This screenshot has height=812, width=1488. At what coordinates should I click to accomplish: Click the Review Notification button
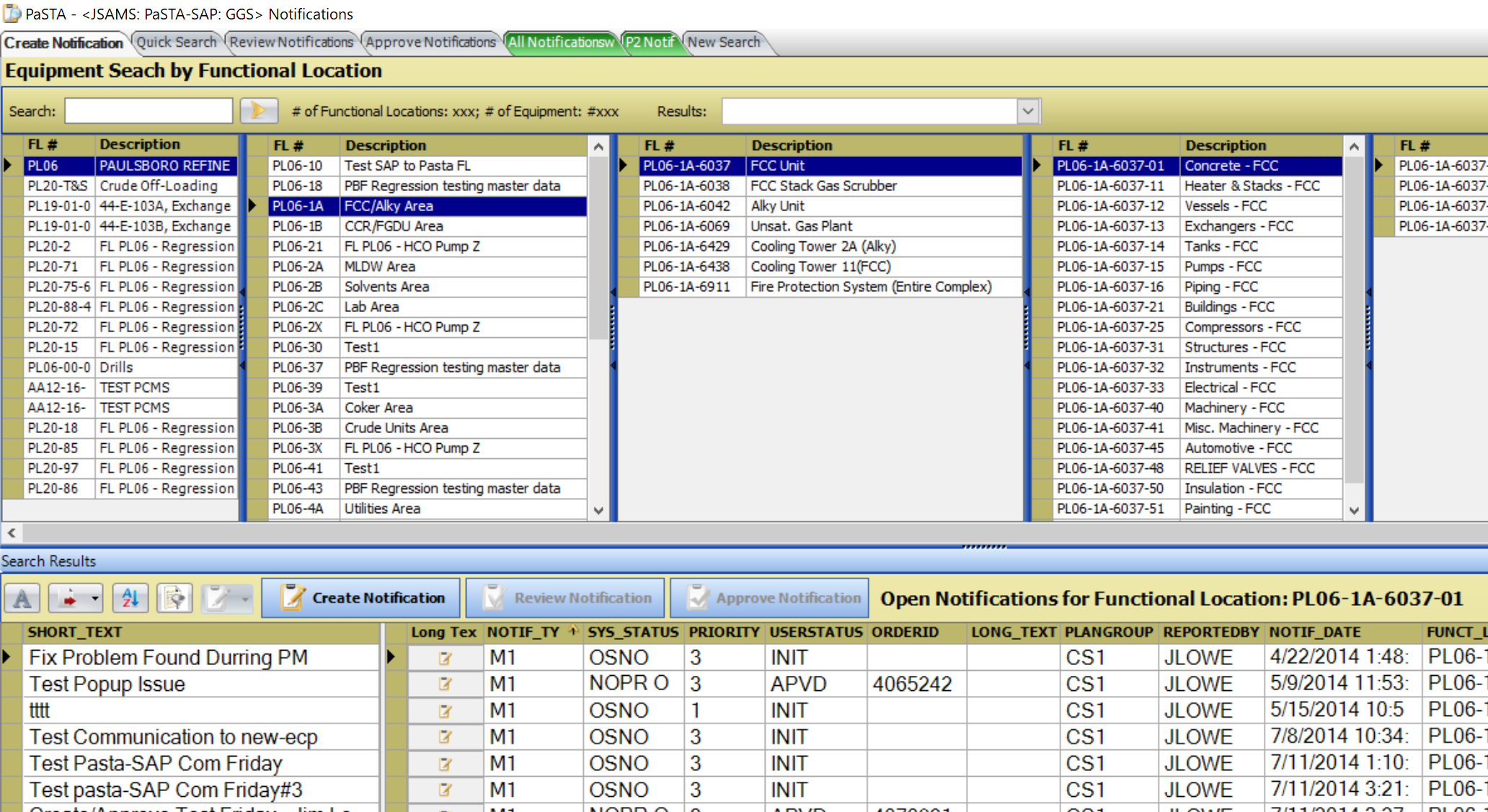[565, 598]
